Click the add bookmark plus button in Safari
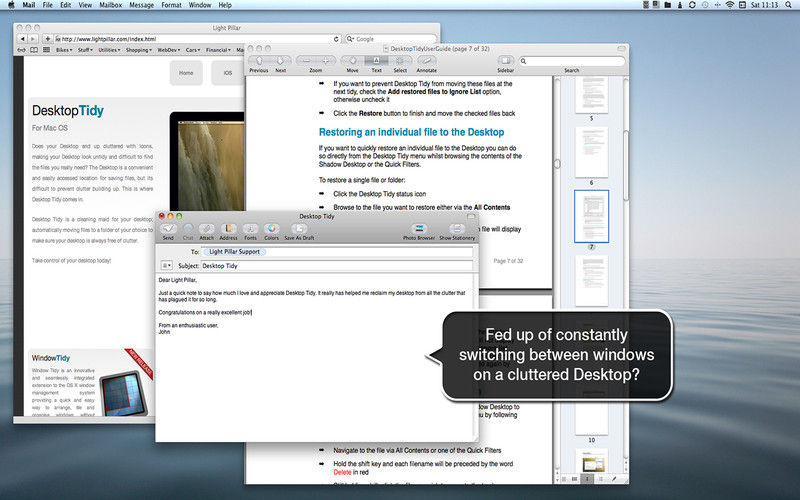800x500 pixels. (47, 39)
